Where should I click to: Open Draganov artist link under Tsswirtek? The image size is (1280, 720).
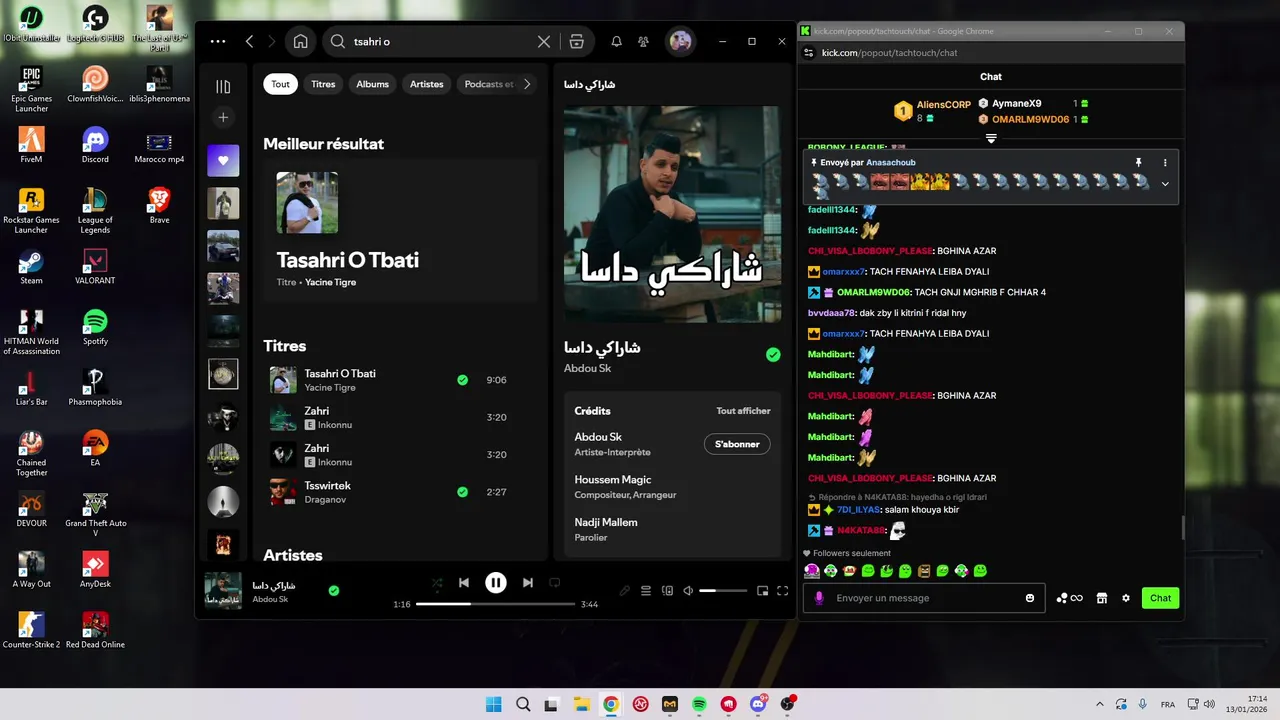(325, 498)
